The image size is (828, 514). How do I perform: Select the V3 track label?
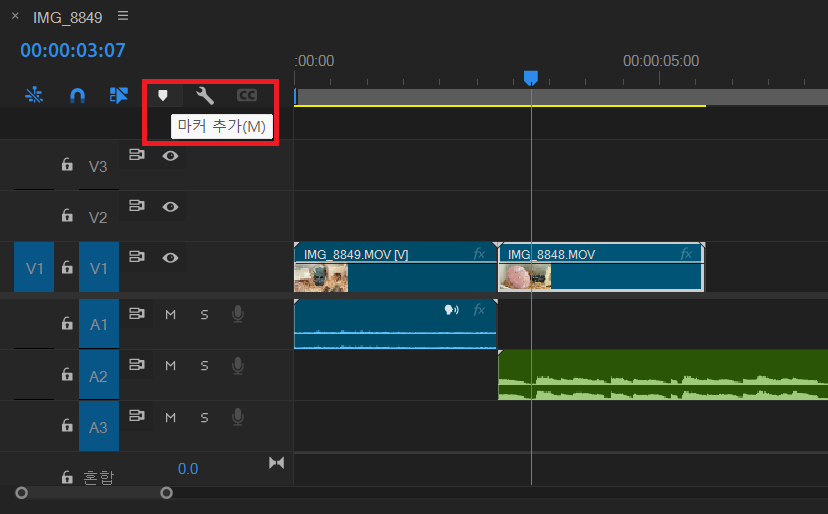point(98,167)
